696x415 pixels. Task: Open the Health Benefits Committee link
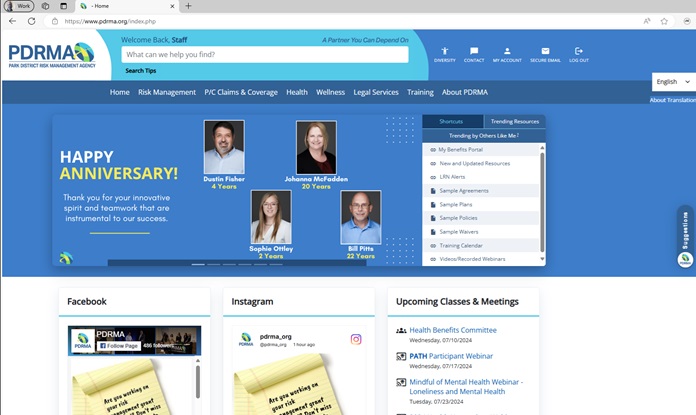tap(452, 330)
